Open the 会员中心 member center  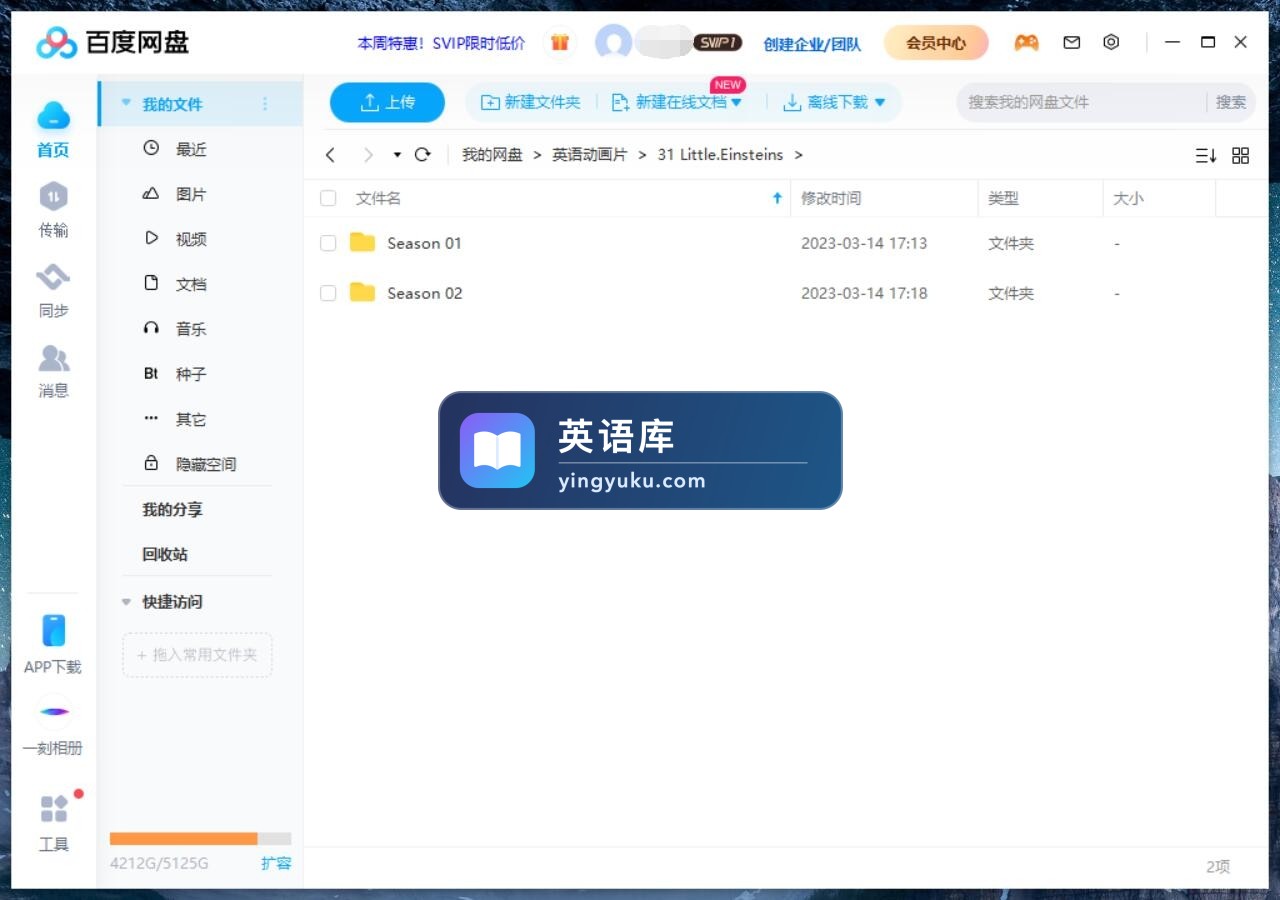pos(936,43)
